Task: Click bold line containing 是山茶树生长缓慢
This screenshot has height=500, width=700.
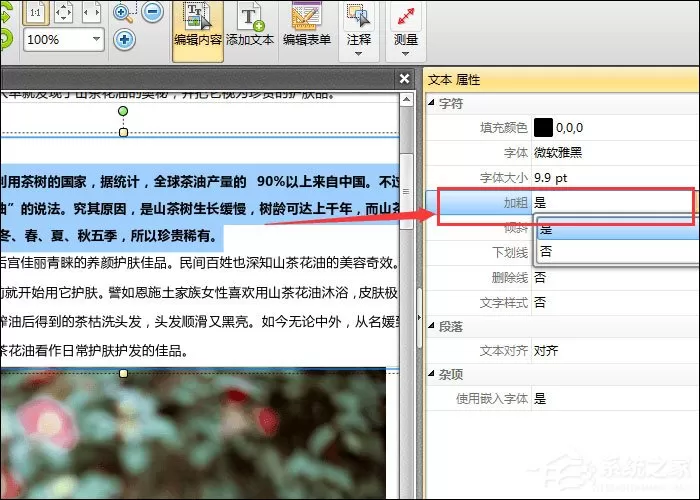Action: point(200,208)
